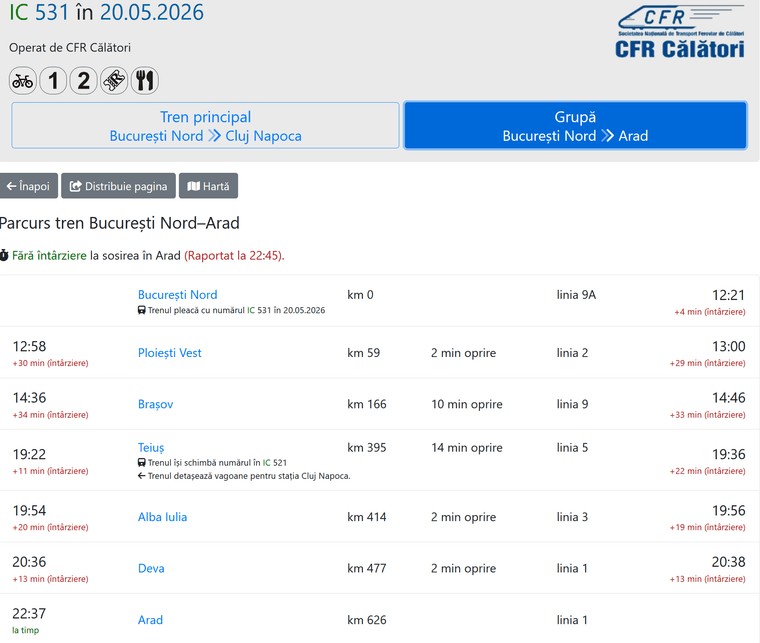Click 'km 59' distance text
This screenshot has height=643, width=760.
pyautogui.click(x=364, y=353)
